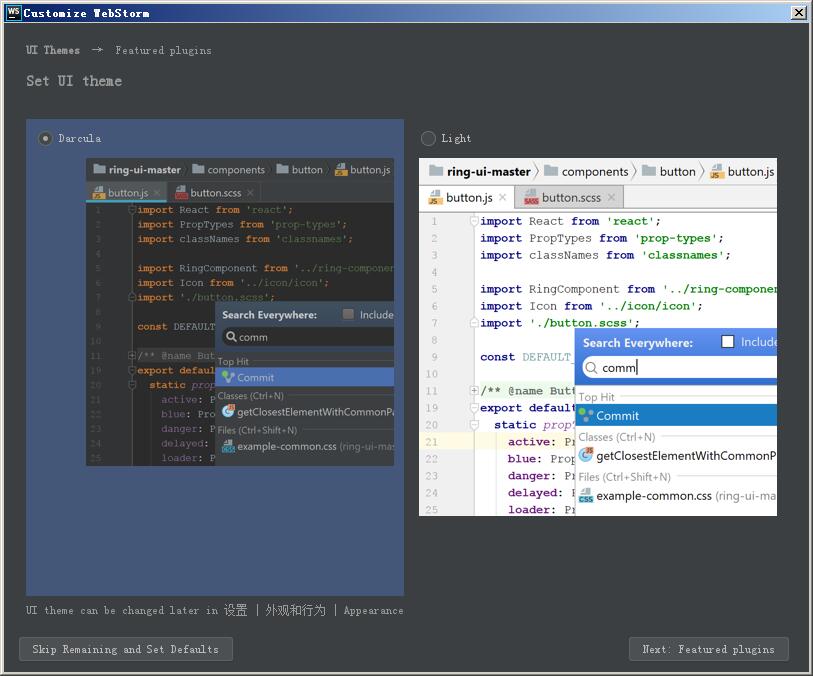
Task: Skip Remaining and Set Defaults
Action: click(x=126, y=649)
